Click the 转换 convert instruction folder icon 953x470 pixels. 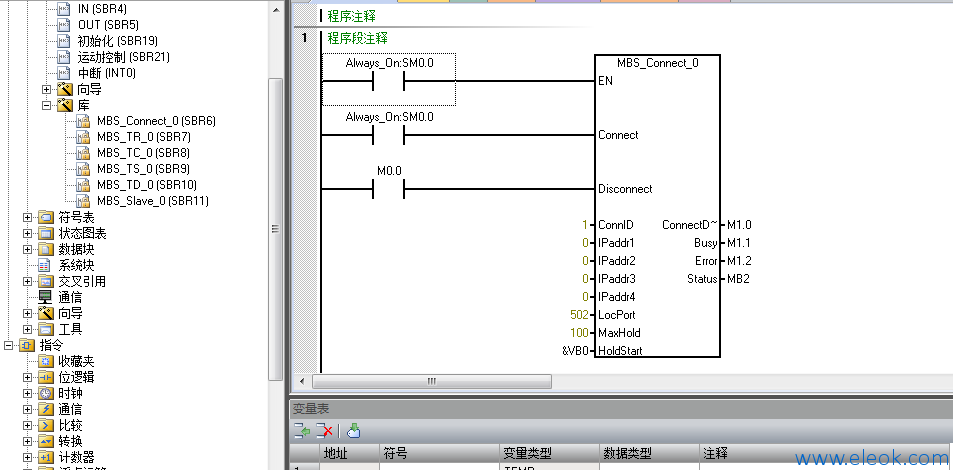[46, 441]
